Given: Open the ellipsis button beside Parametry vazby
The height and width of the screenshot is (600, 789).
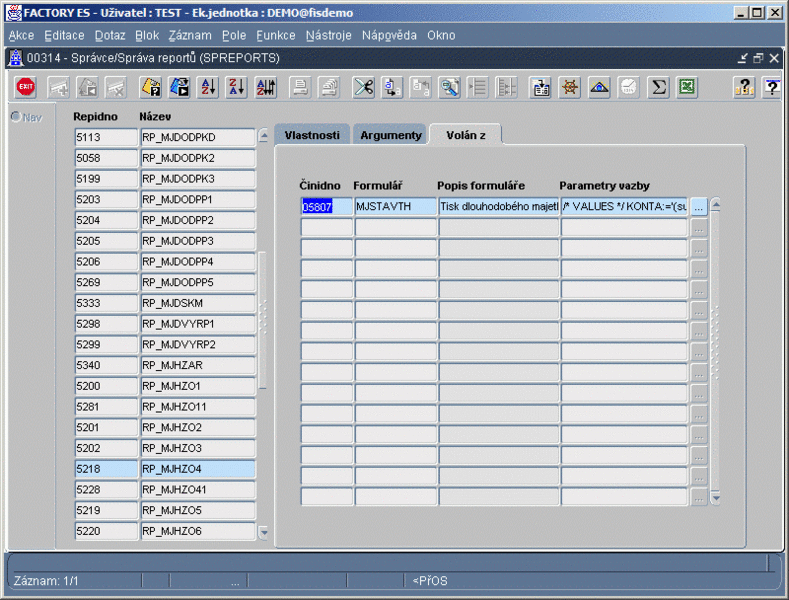Looking at the screenshot, I should click(x=699, y=207).
